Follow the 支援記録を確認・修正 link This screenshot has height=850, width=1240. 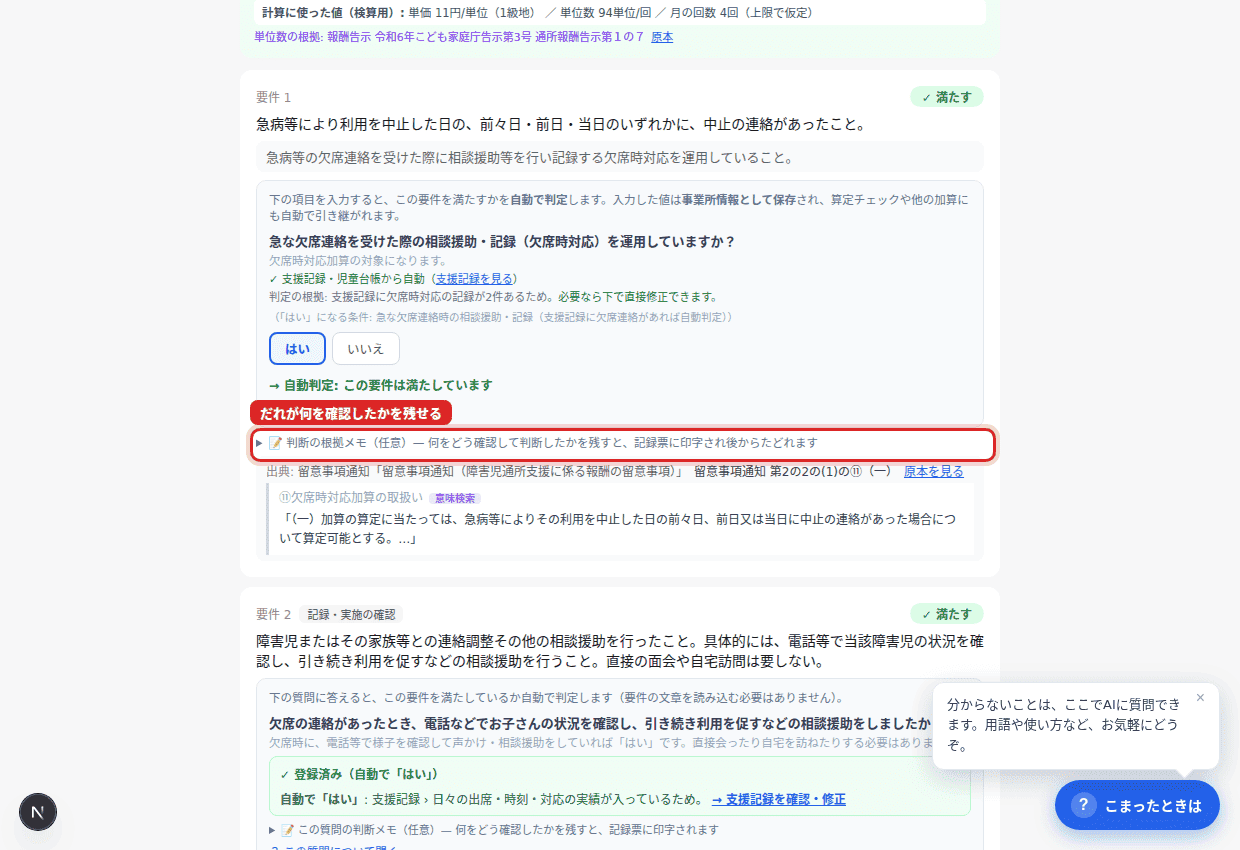point(779,799)
